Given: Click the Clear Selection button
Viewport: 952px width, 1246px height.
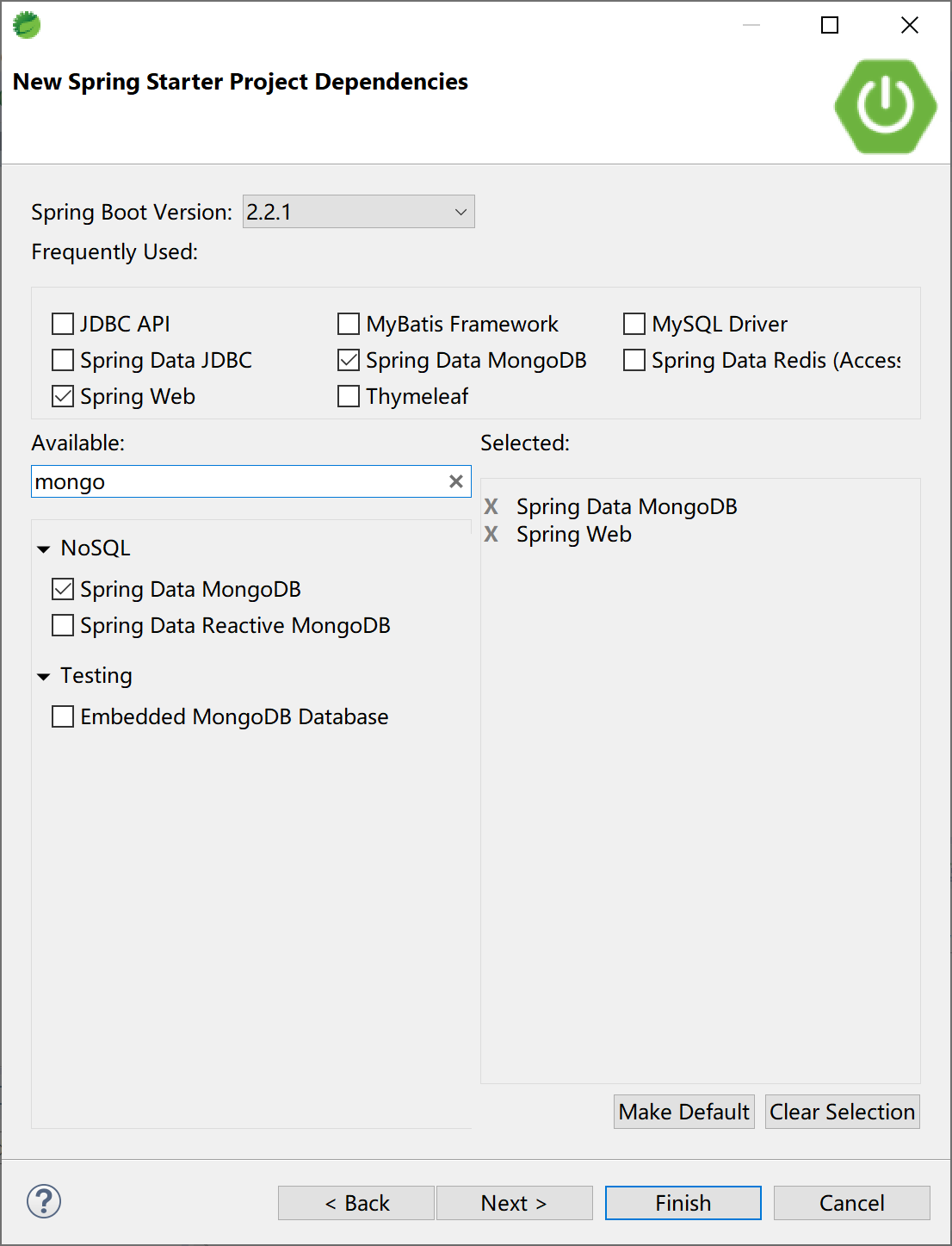Looking at the screenshot, I should [x=842, y=1112].
